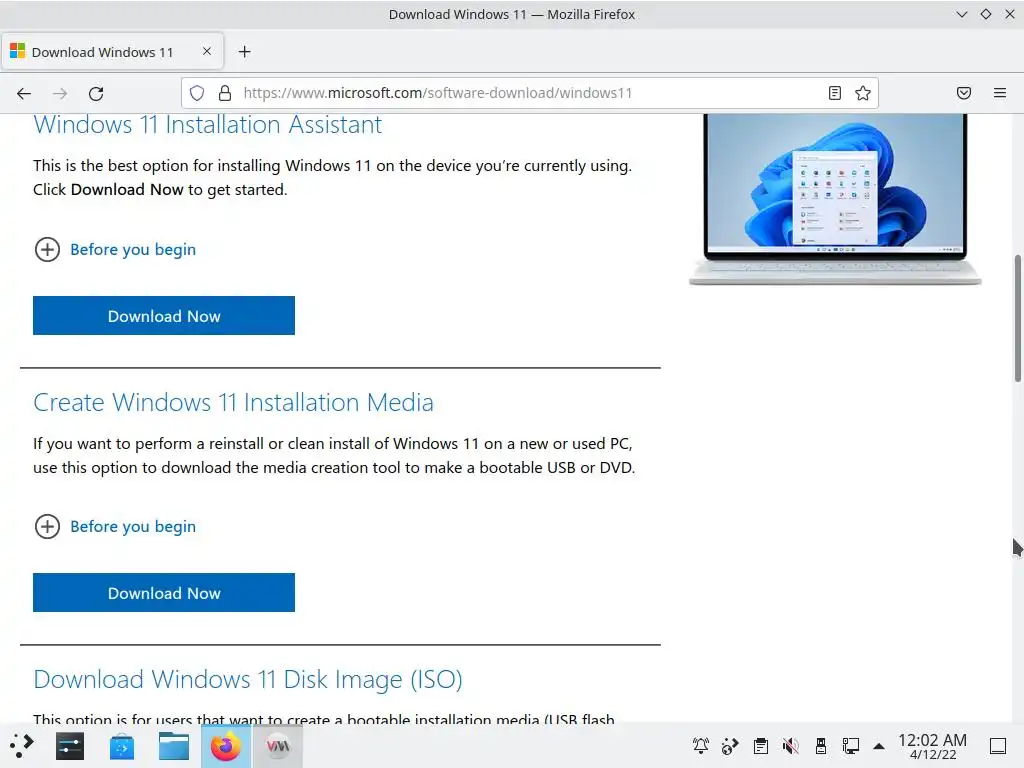Click the Windows 11 Installation Assistant heading
The height and width of the screenshot is (768, 1024).
[208, 125]
